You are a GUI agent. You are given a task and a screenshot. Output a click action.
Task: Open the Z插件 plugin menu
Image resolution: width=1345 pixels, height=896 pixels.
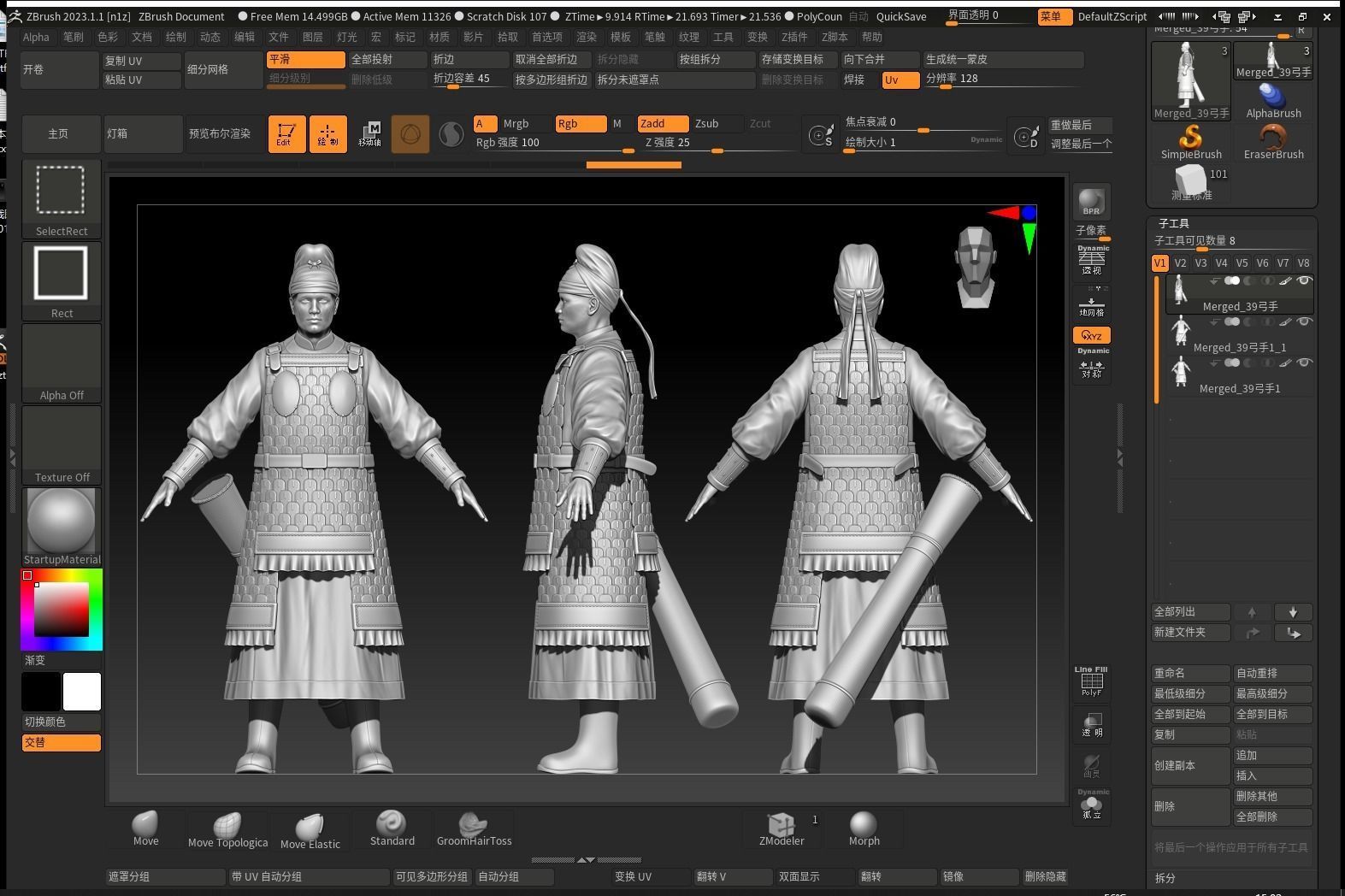click(x=794, y=38)
